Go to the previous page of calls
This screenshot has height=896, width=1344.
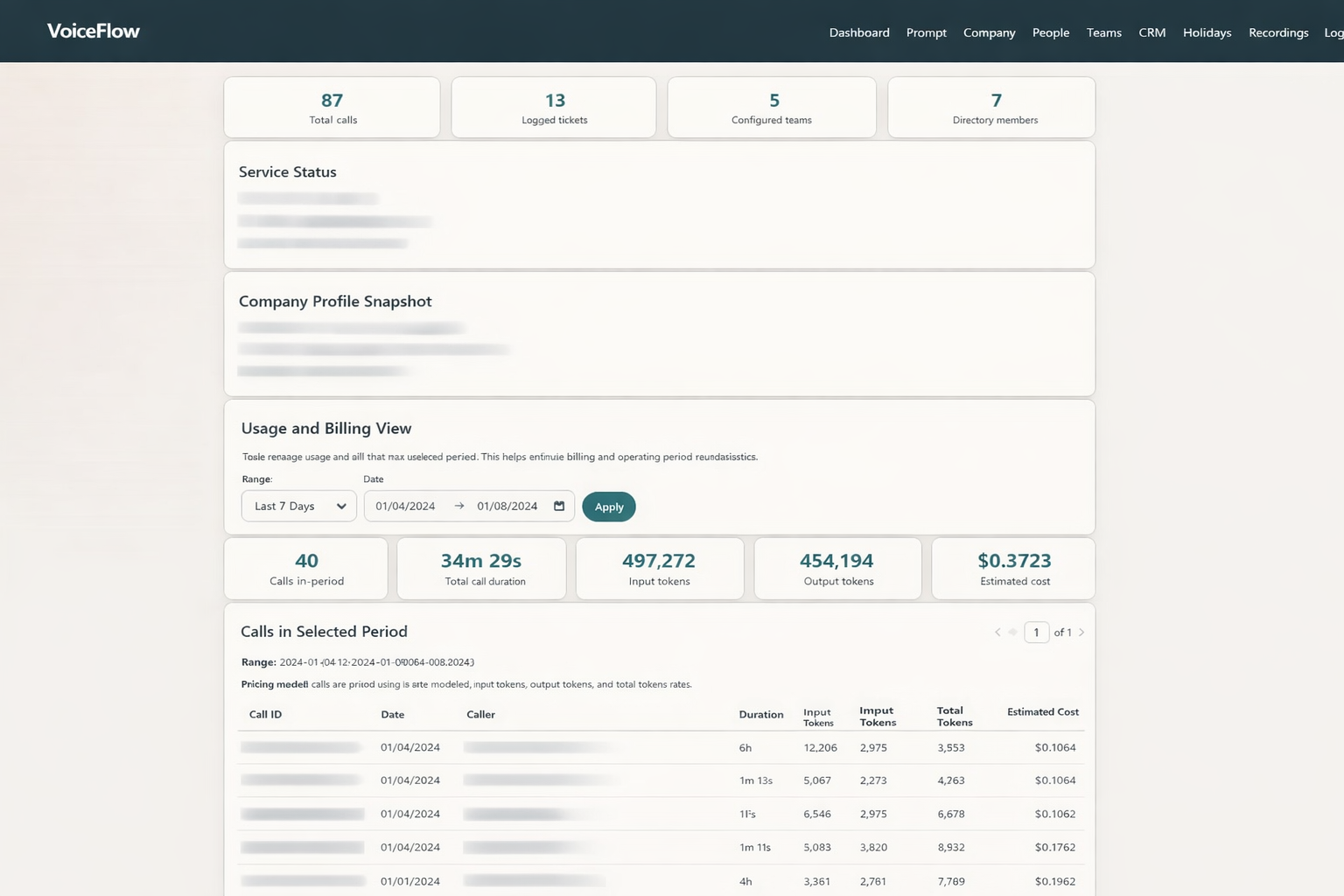point(997,632)
